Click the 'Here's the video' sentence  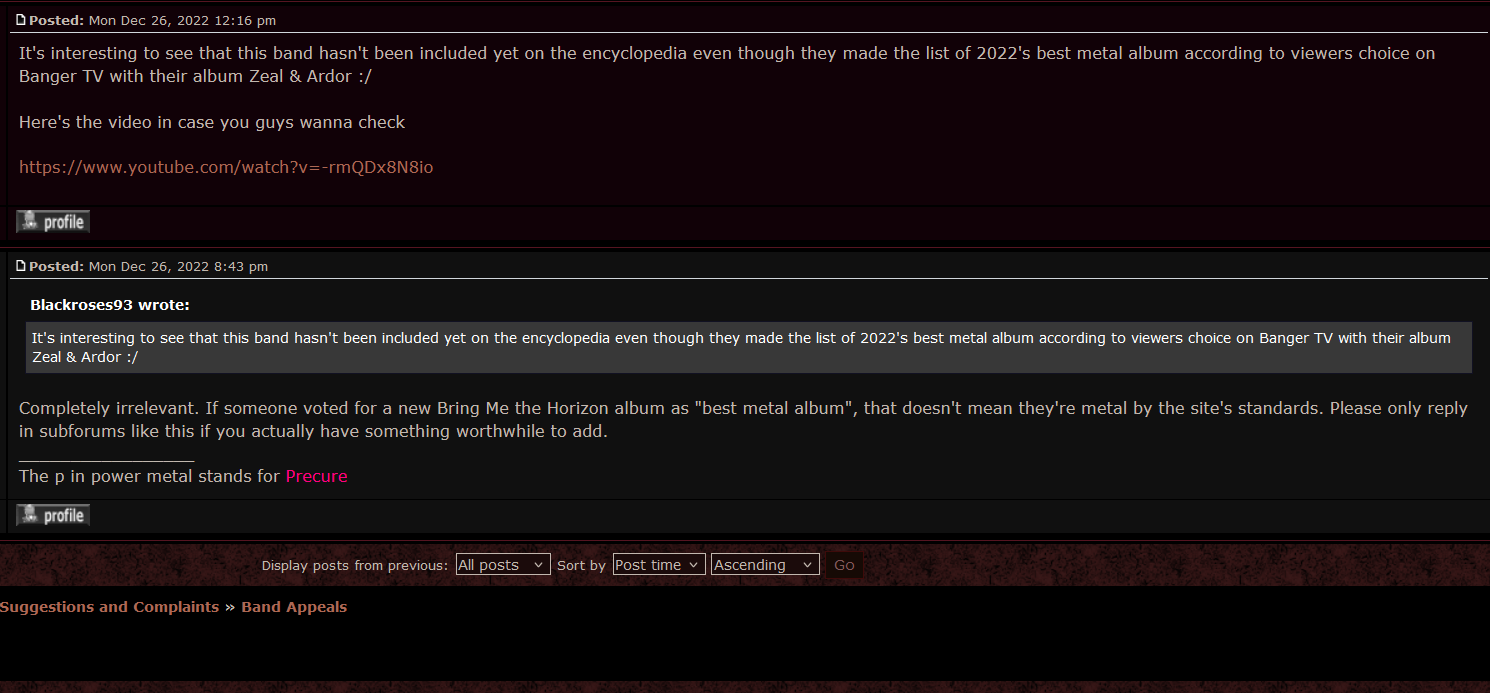pyautogui.click(x=212, y=122)
